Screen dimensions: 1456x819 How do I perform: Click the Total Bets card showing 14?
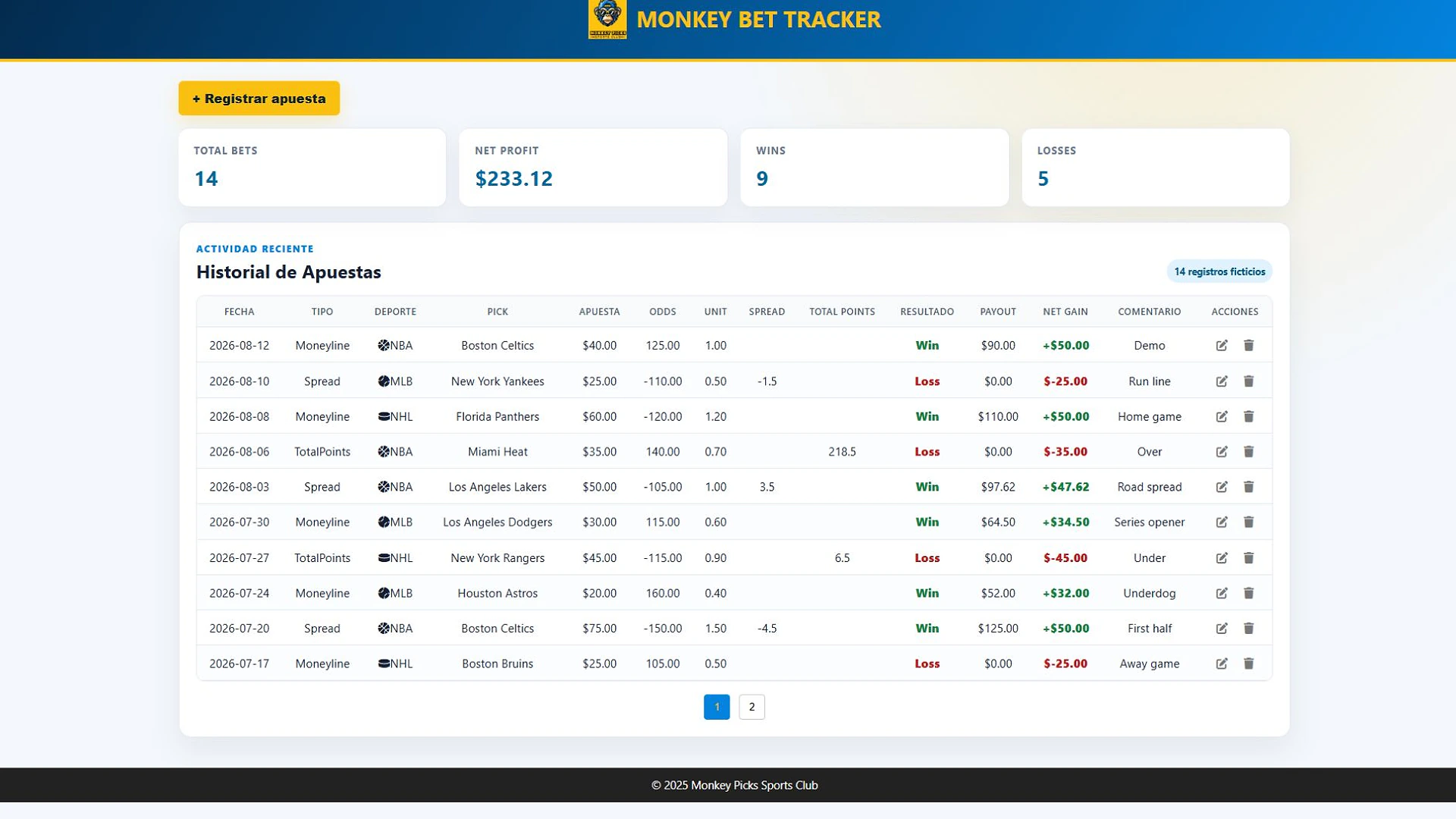tap(312, 168)
